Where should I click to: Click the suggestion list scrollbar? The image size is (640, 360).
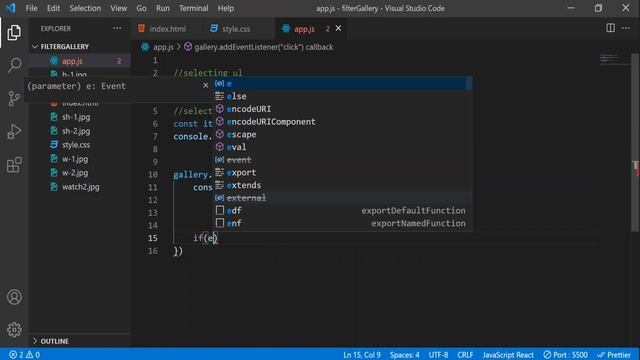tap(469, 84)
